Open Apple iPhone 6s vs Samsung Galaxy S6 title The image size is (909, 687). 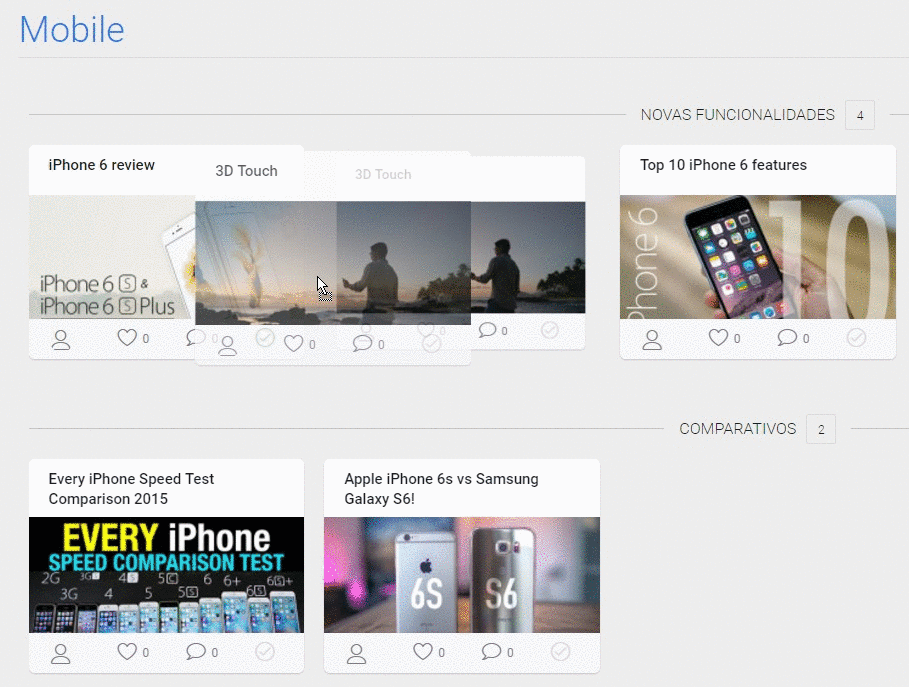[441, 489]
